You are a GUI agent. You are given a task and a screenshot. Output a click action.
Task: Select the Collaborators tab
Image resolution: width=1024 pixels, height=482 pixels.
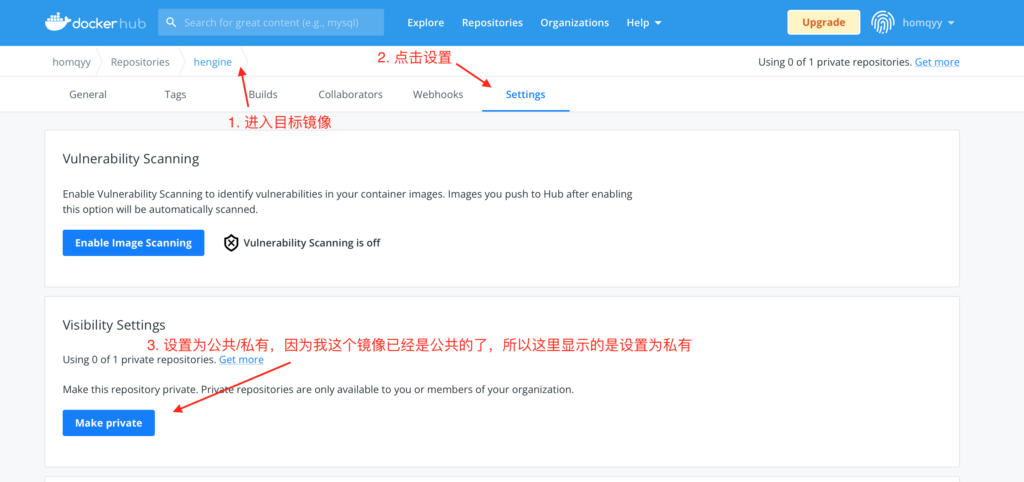point(350,95)
